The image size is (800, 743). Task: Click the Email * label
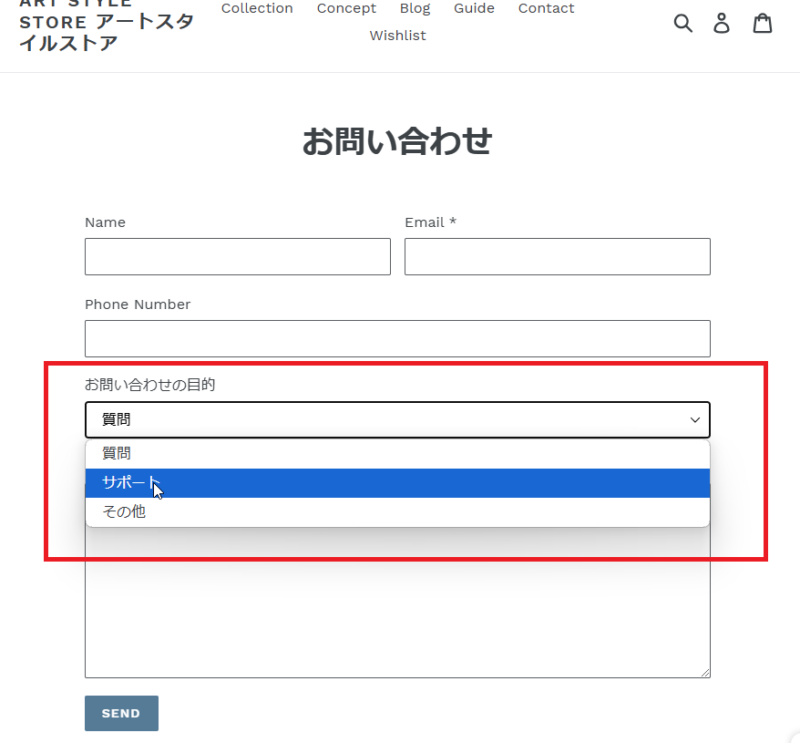click(x=431, y=222)
